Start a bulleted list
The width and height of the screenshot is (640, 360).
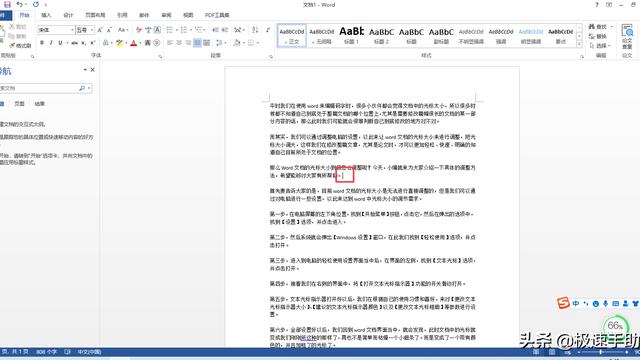(x=169, y=30)
